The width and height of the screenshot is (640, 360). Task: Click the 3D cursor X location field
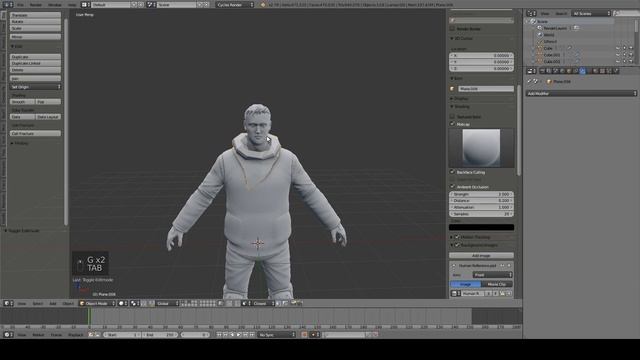[482, 56]
